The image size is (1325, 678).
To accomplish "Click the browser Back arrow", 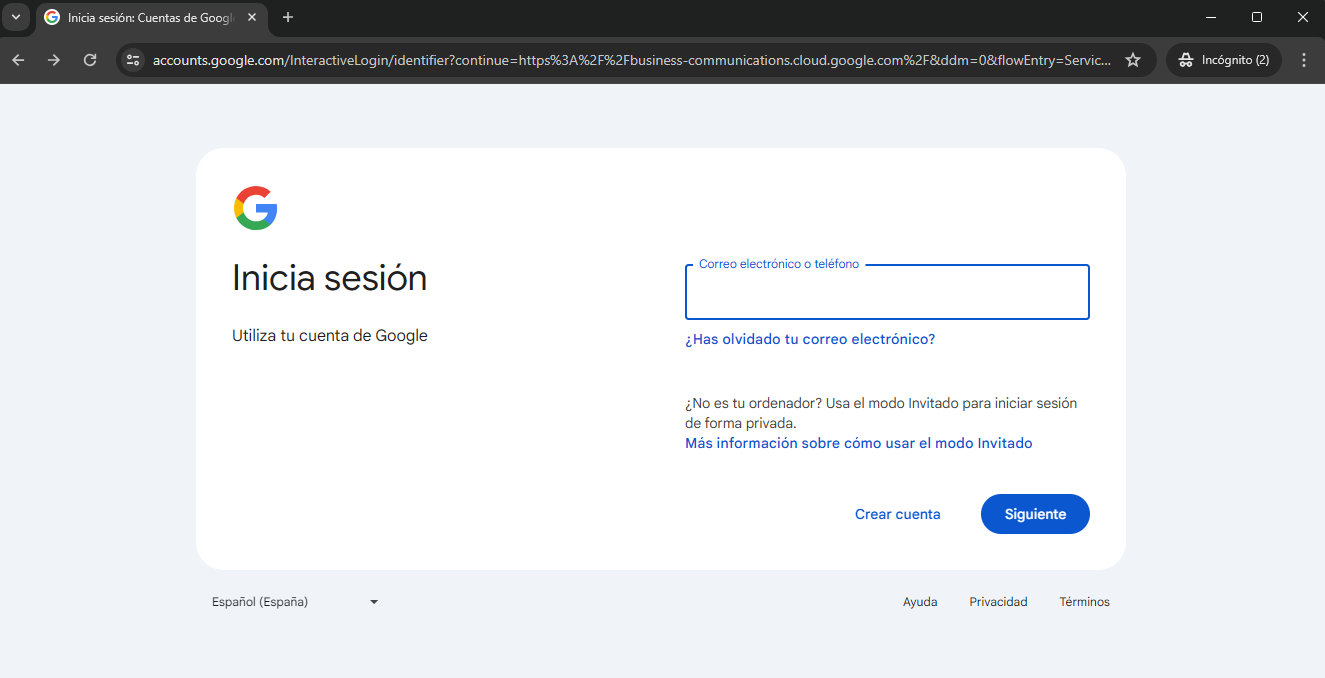I will (18, 60).
